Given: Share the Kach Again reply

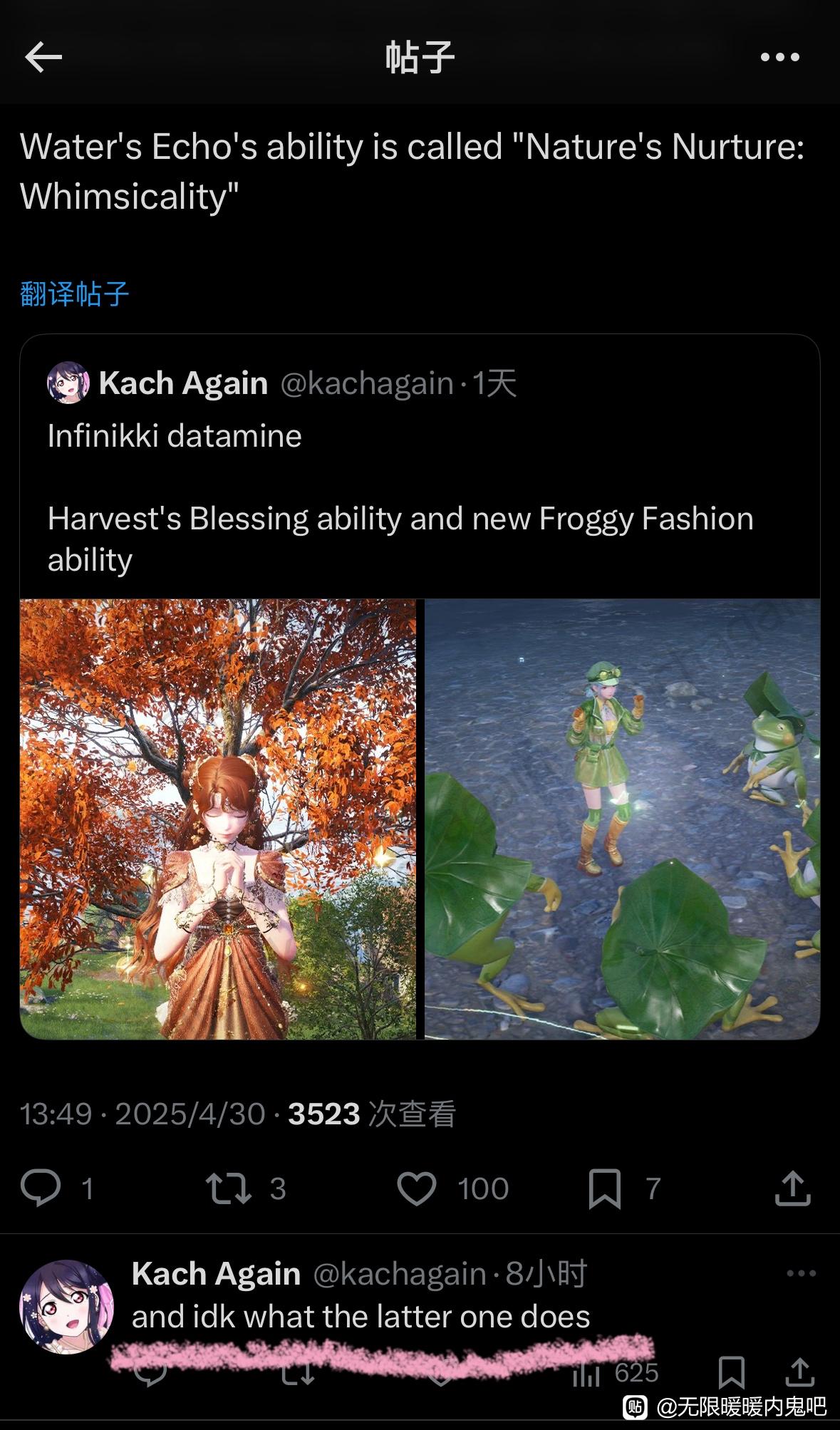Looking at the screenshot, I should [x=800, y=1372].
